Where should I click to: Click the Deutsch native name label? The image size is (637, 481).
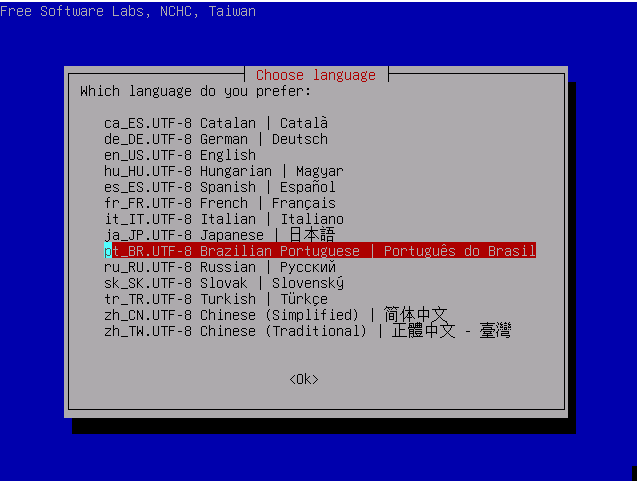[x=300, y=139]
